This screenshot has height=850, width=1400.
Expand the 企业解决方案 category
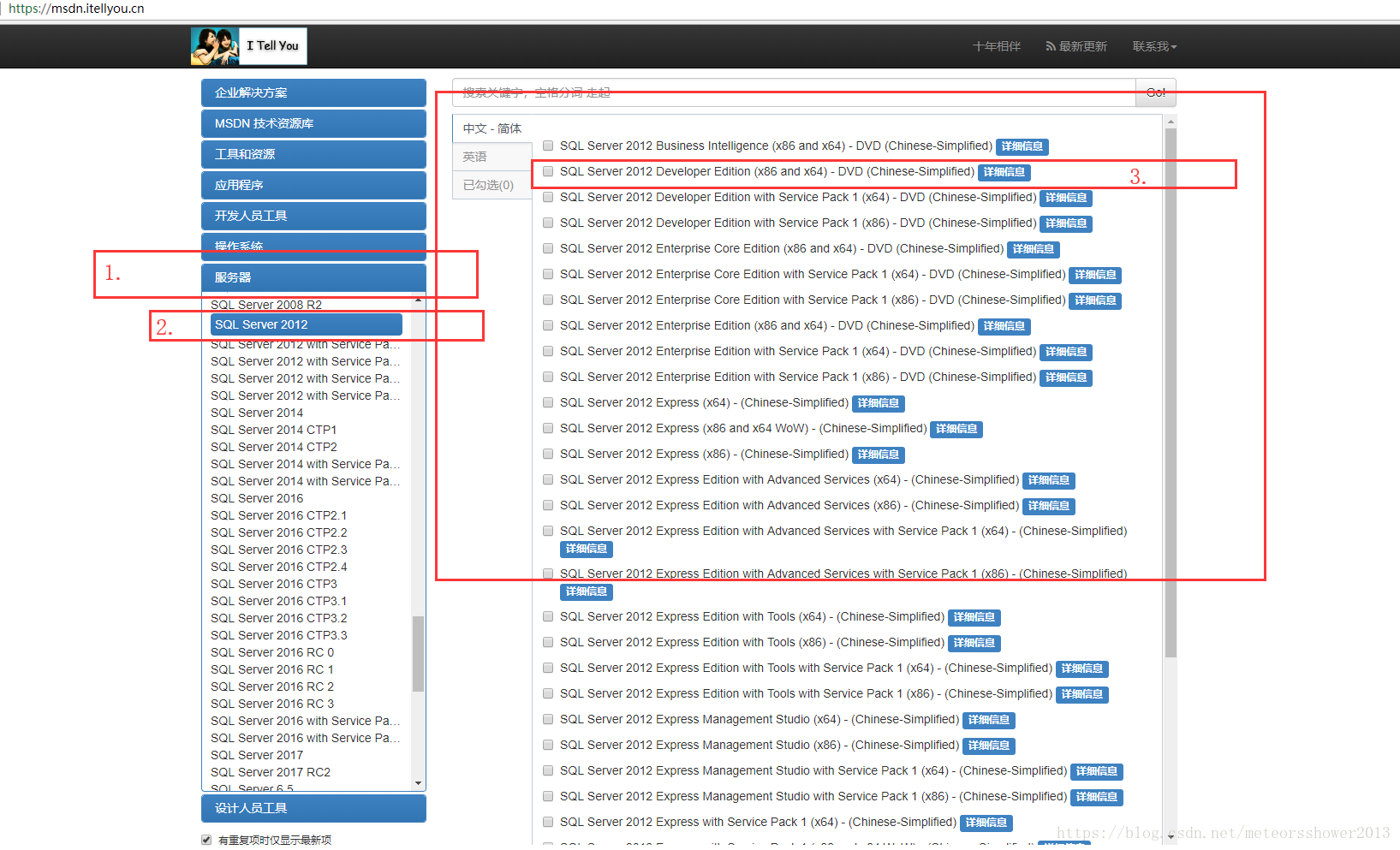pos(313,92)
